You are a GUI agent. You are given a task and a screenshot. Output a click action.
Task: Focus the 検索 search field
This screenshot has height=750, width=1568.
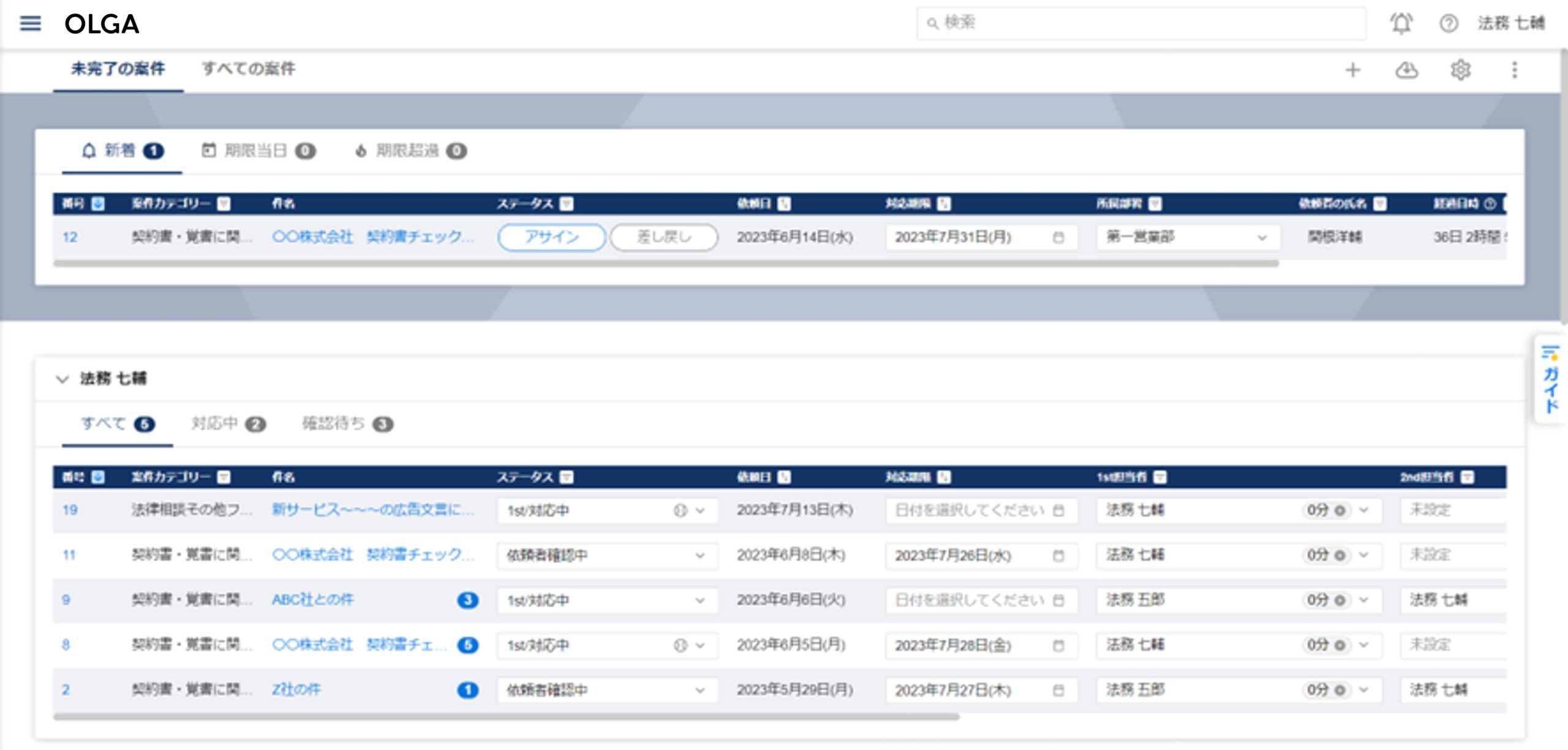click(x=1140, y=23)
